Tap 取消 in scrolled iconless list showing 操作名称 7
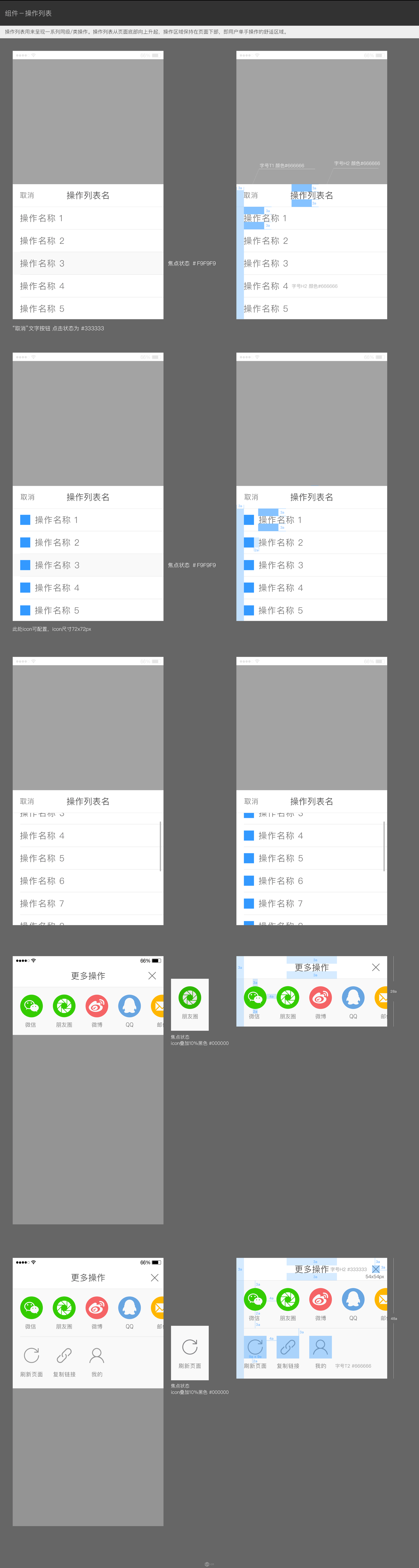Image resolution: width=419 pixels, height=1568 pixels. pyautogui.click(x=27, y=802)
